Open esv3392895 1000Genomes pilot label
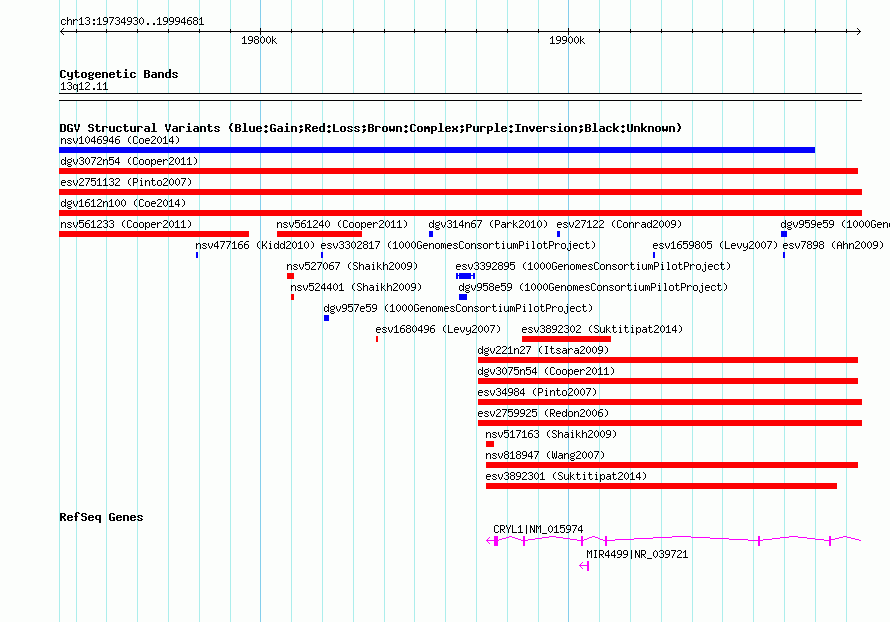This screenshot has width=890, height=622. point(593,266)
